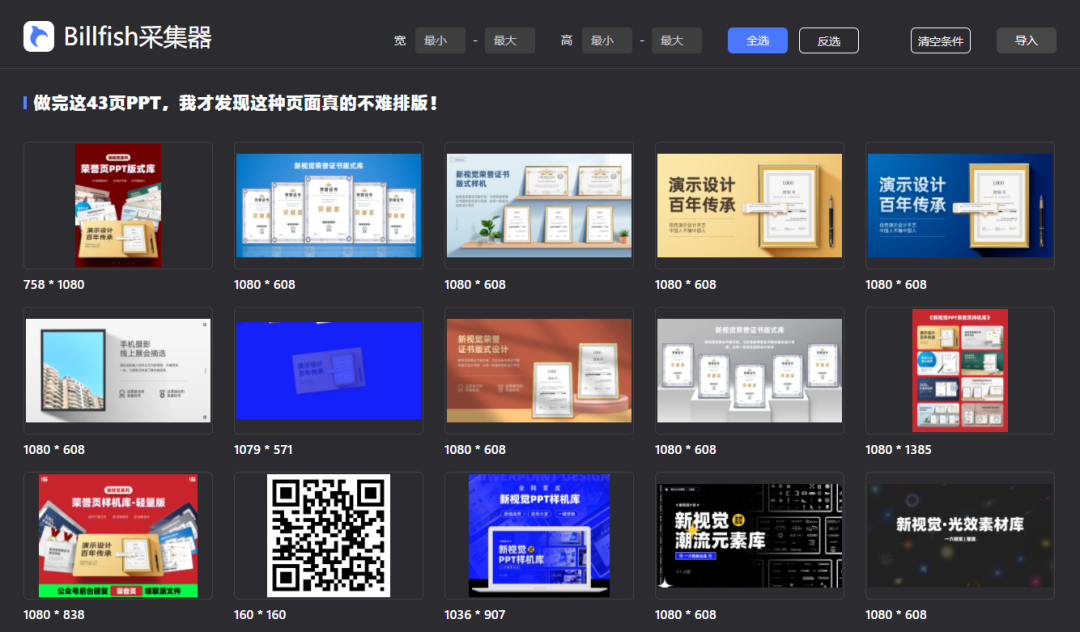Select the tall red 1080 * 1385 thumbnail
This screenshot has height=632, width=1080.
pos(960,370)
